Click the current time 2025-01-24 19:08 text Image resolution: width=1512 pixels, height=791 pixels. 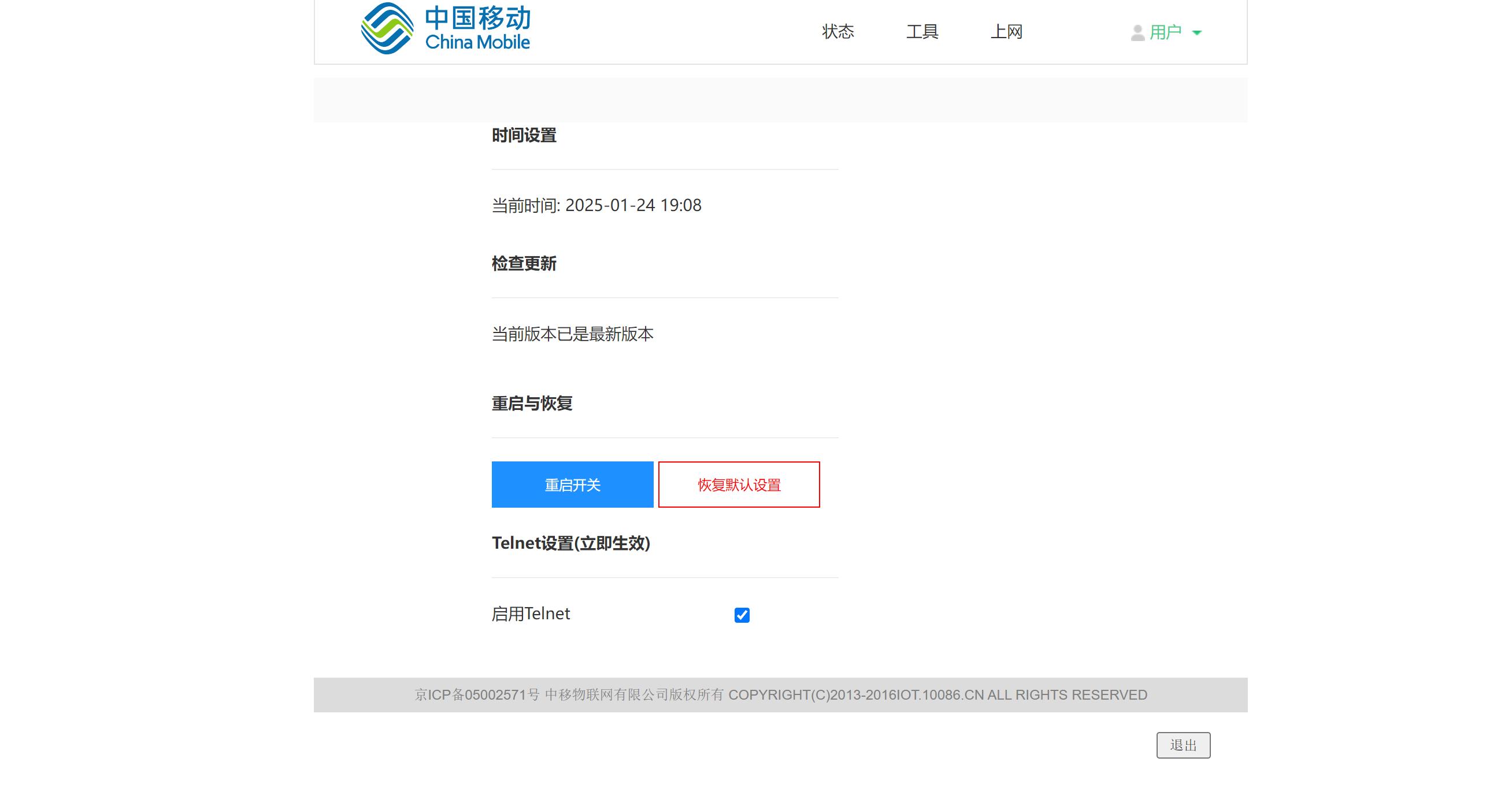pos(632,205)
